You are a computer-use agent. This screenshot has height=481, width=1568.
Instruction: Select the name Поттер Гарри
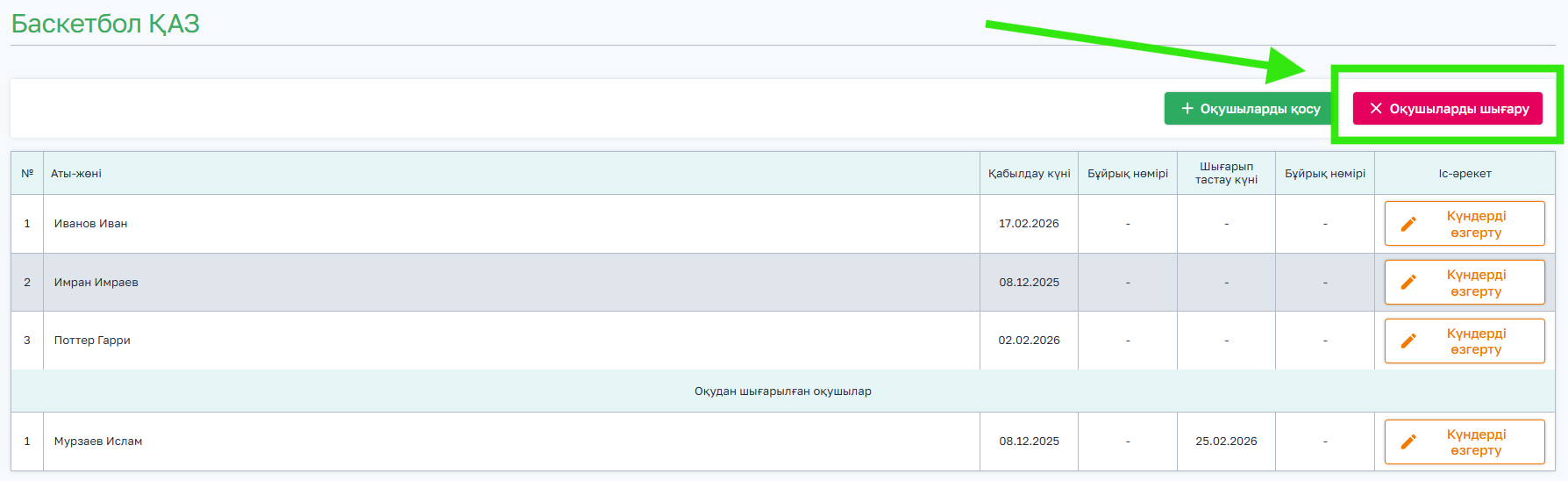pos(92,341)
